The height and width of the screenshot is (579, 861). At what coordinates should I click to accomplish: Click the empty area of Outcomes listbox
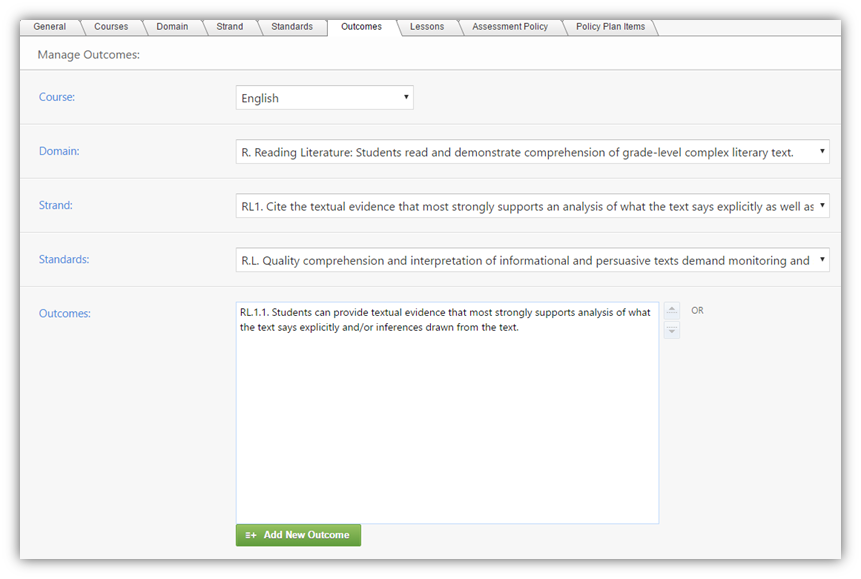[x=447, y=428]
